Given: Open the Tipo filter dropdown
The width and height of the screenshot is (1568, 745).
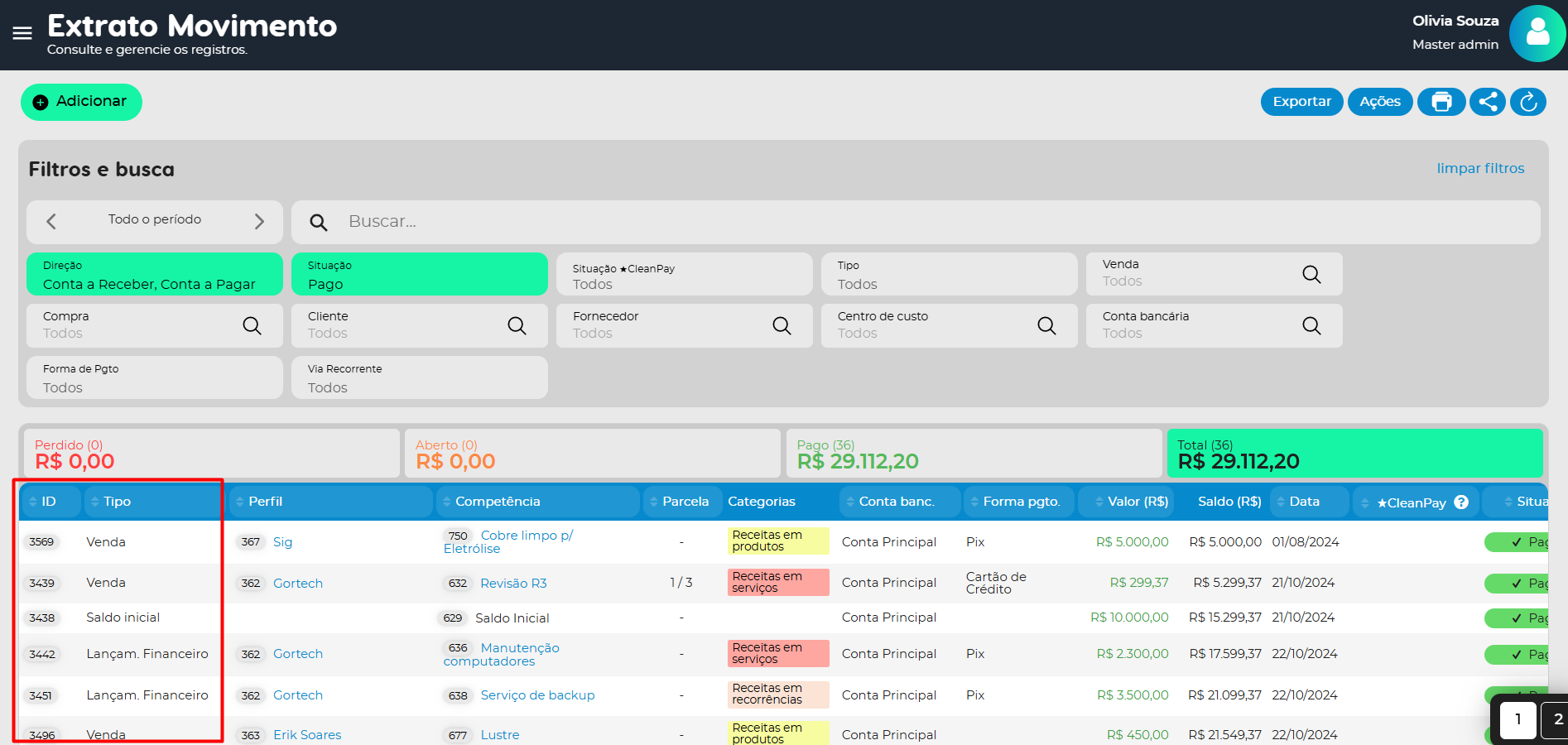Looking at the screenshot, I should coord(949,275).
